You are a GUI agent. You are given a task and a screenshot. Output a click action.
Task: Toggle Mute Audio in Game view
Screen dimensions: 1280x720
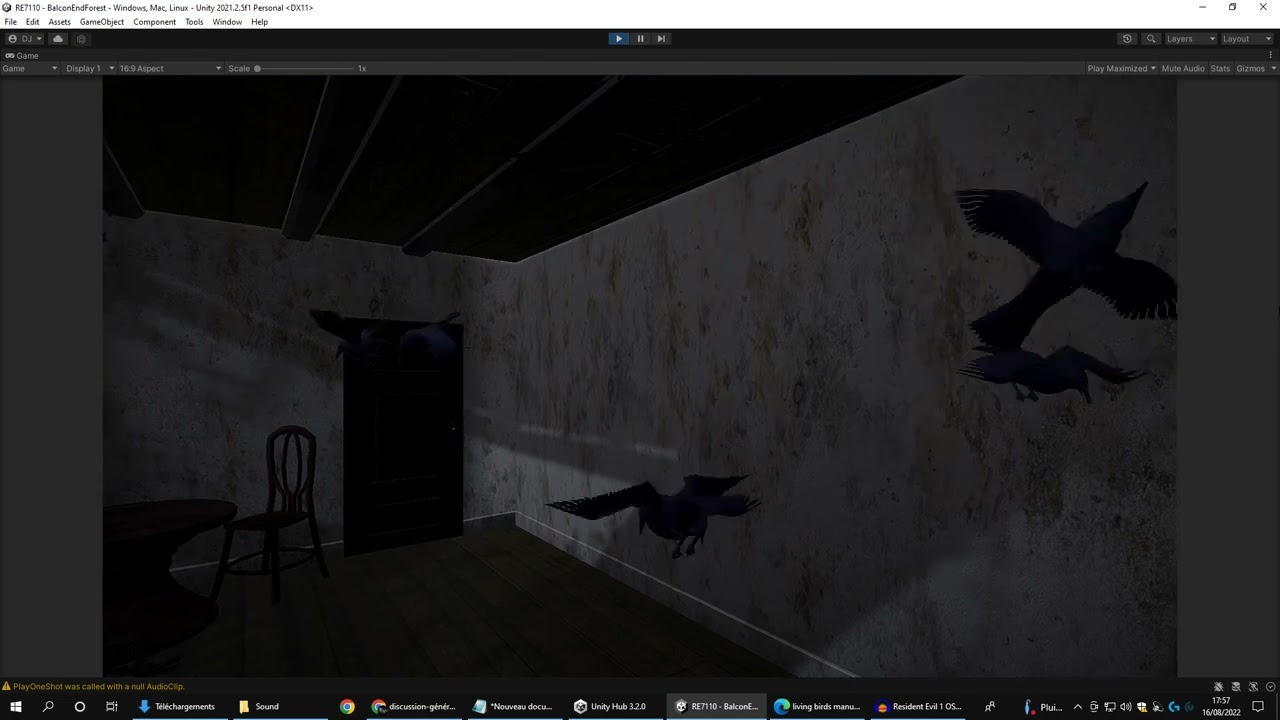pyautogui.click(x=1182, y=68)
